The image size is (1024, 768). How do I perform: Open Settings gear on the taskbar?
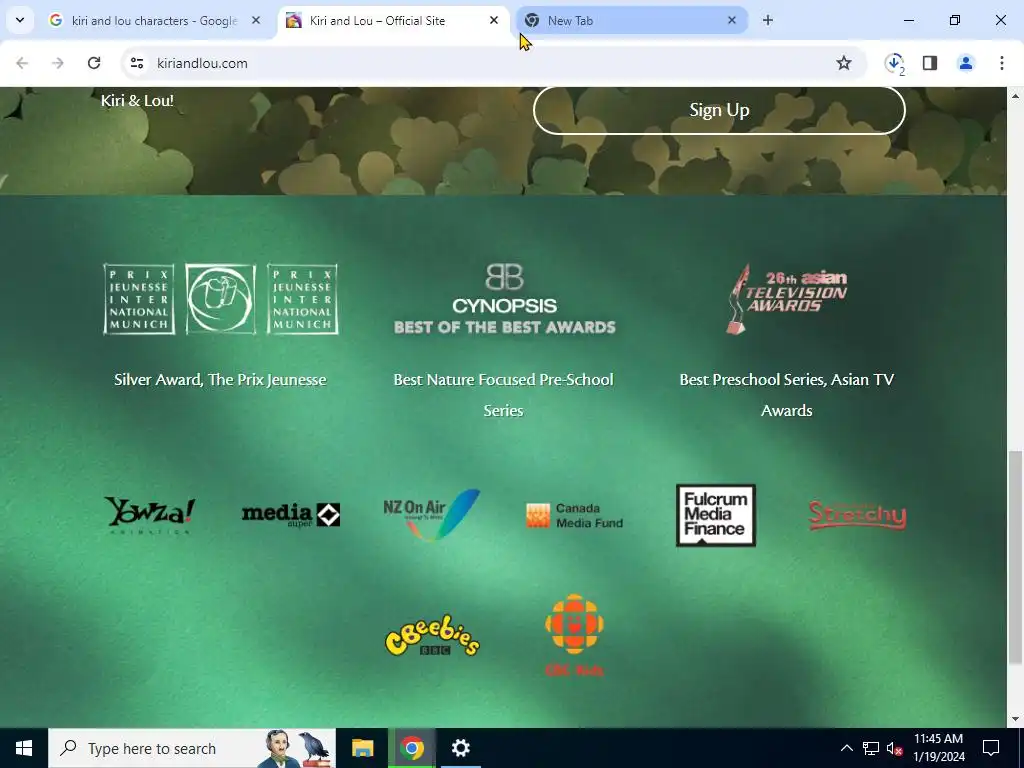(460, 748)
